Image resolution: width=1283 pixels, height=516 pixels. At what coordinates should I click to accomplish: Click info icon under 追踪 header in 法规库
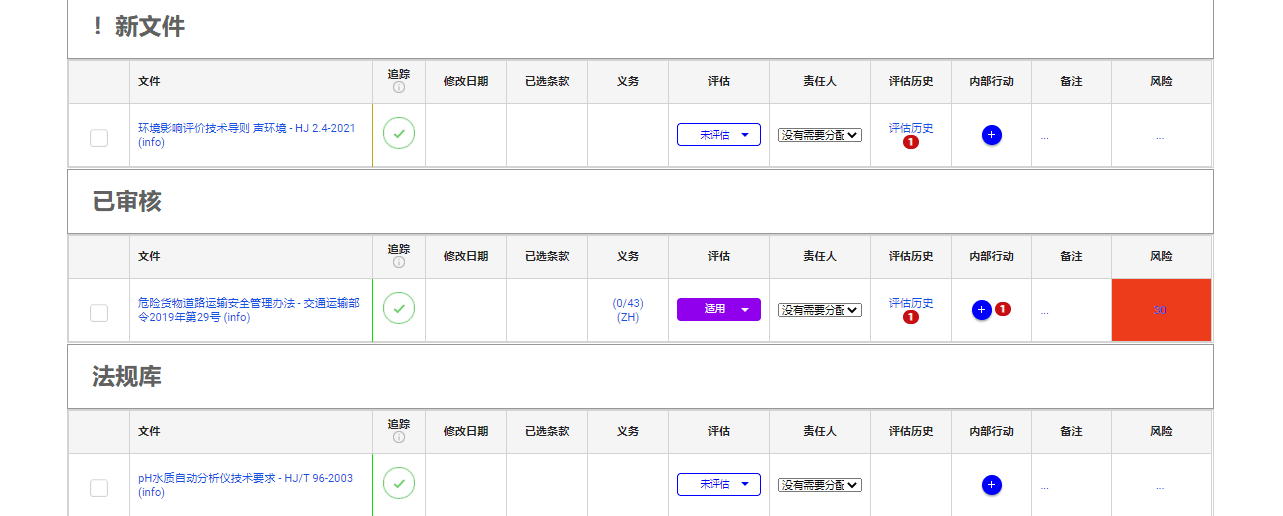pos(399,438)
